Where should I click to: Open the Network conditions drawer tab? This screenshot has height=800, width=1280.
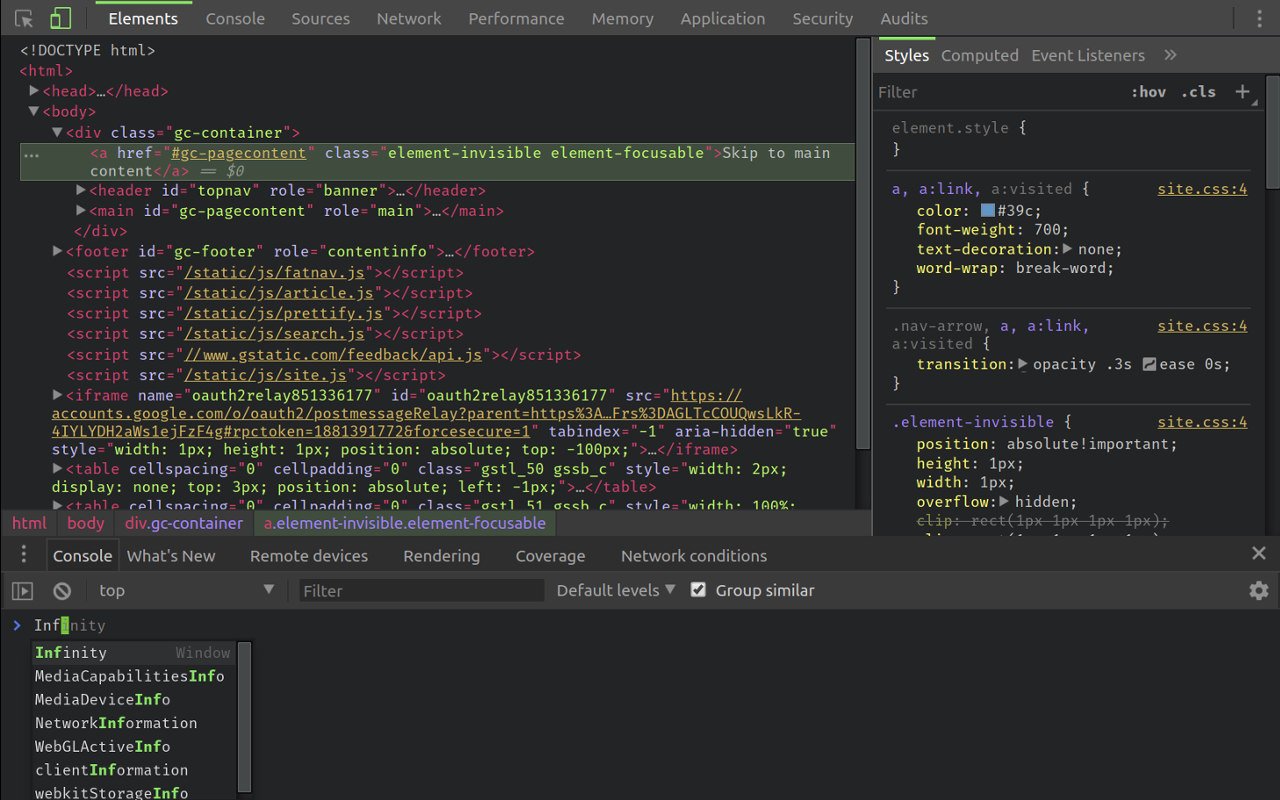click(694, 555)
